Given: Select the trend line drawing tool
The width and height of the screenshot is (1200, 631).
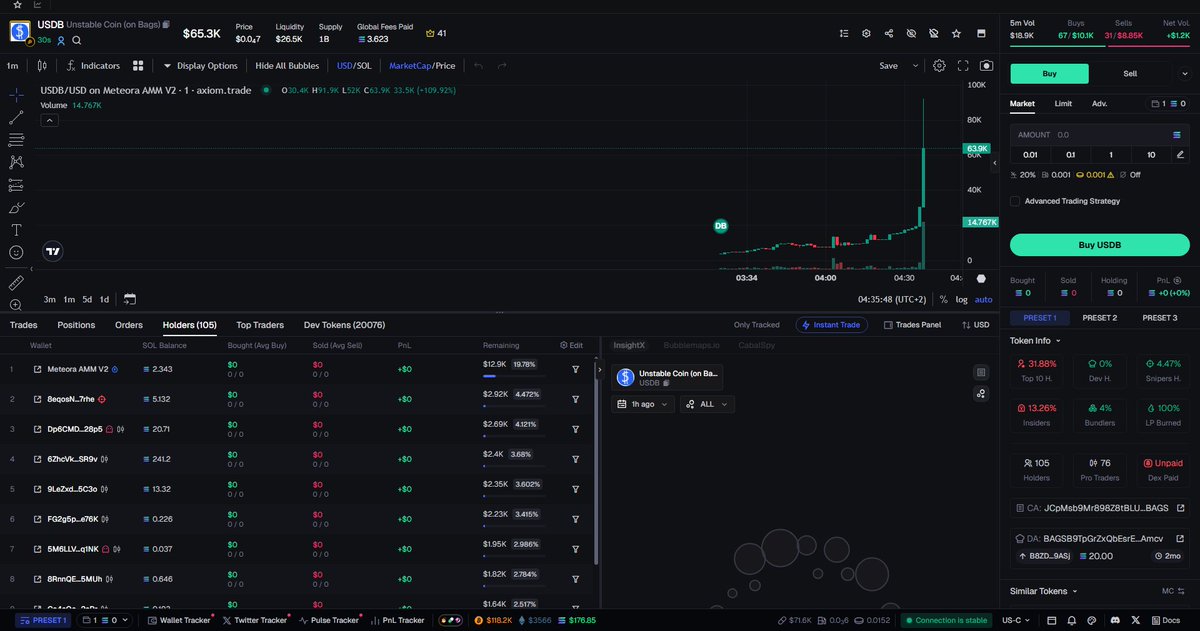Looking at the screenshot, I should pyautogui.click(x=17, y=117).
